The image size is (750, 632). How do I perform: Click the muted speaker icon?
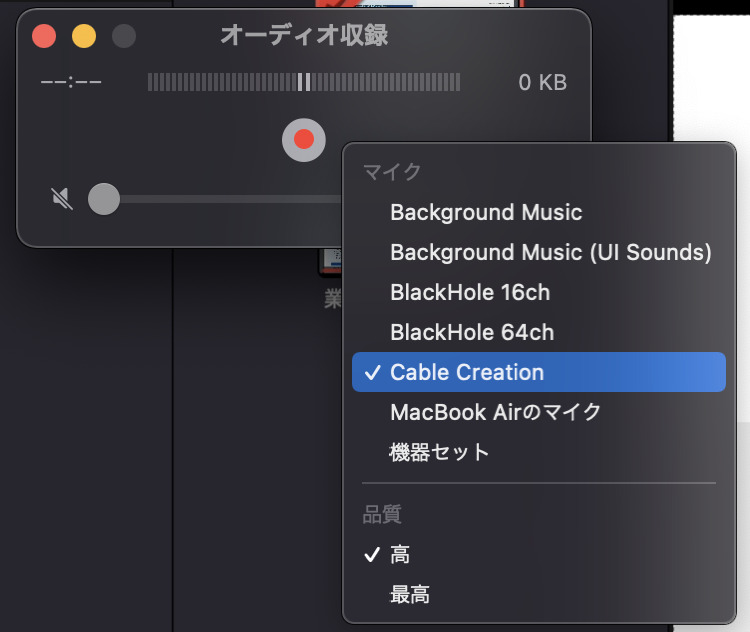(x=62, y=199)
